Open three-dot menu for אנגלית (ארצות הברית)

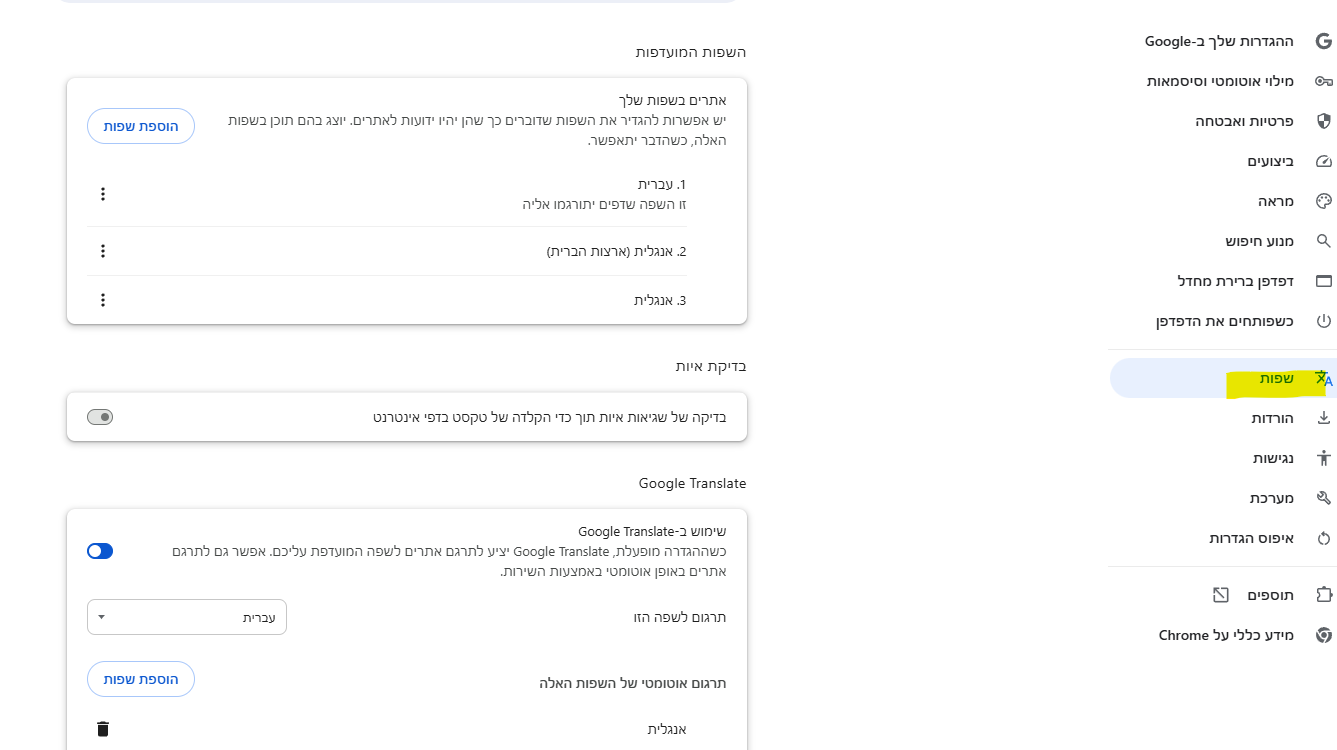[x=102, y=251]
